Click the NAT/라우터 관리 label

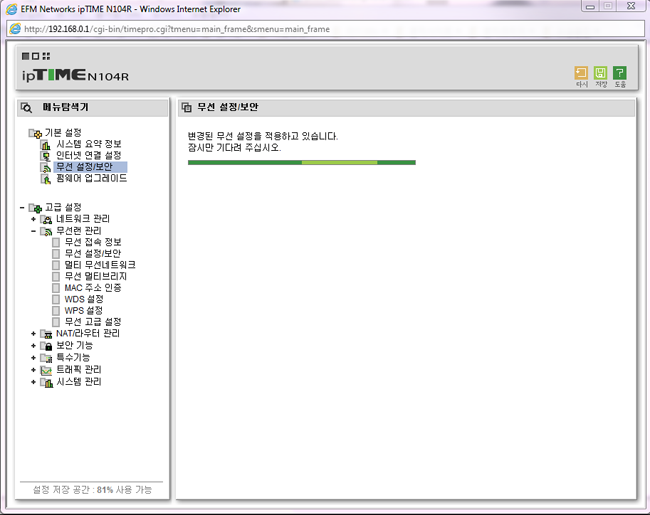tap(88, 333)
